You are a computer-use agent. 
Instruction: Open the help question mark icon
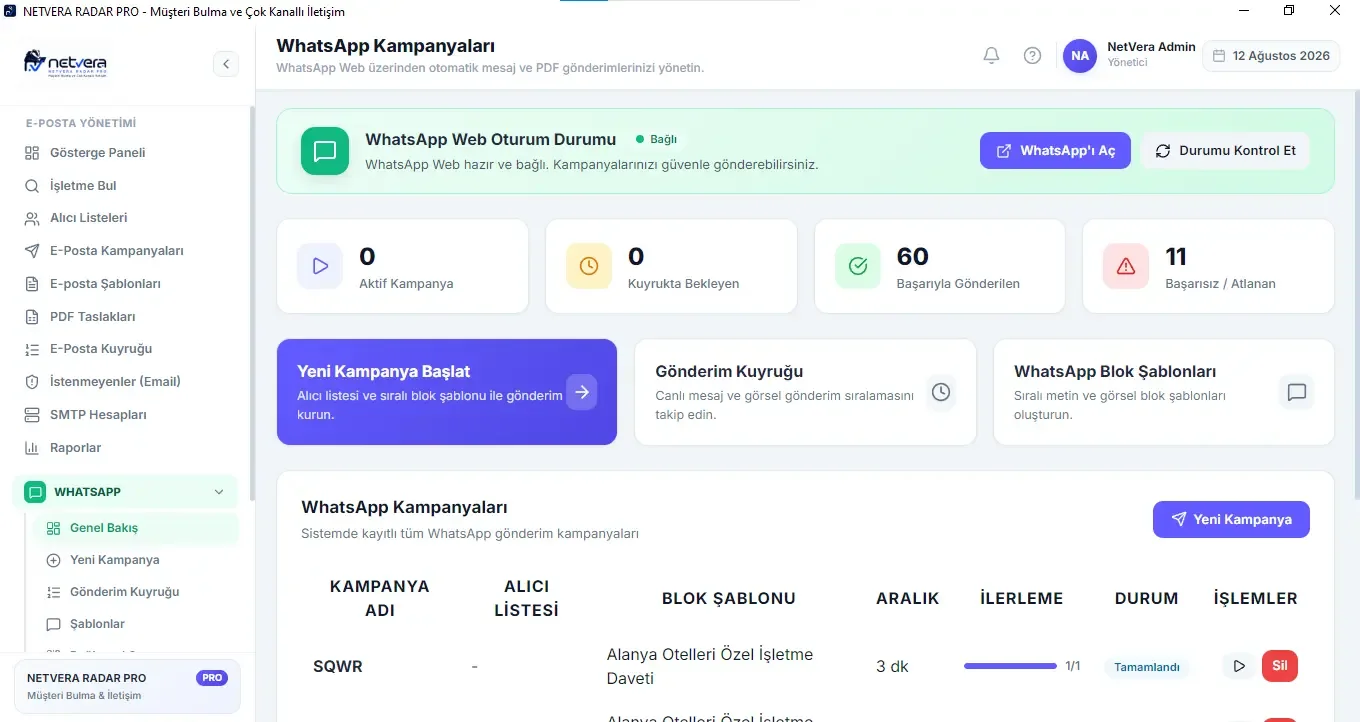coord(1032,56)
